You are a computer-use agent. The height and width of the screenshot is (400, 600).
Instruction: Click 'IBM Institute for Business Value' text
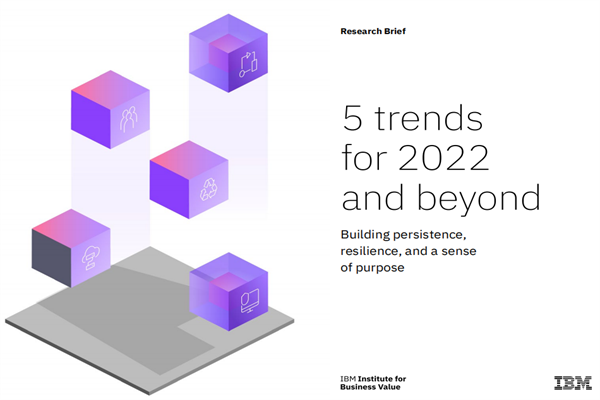coord(373,383)
